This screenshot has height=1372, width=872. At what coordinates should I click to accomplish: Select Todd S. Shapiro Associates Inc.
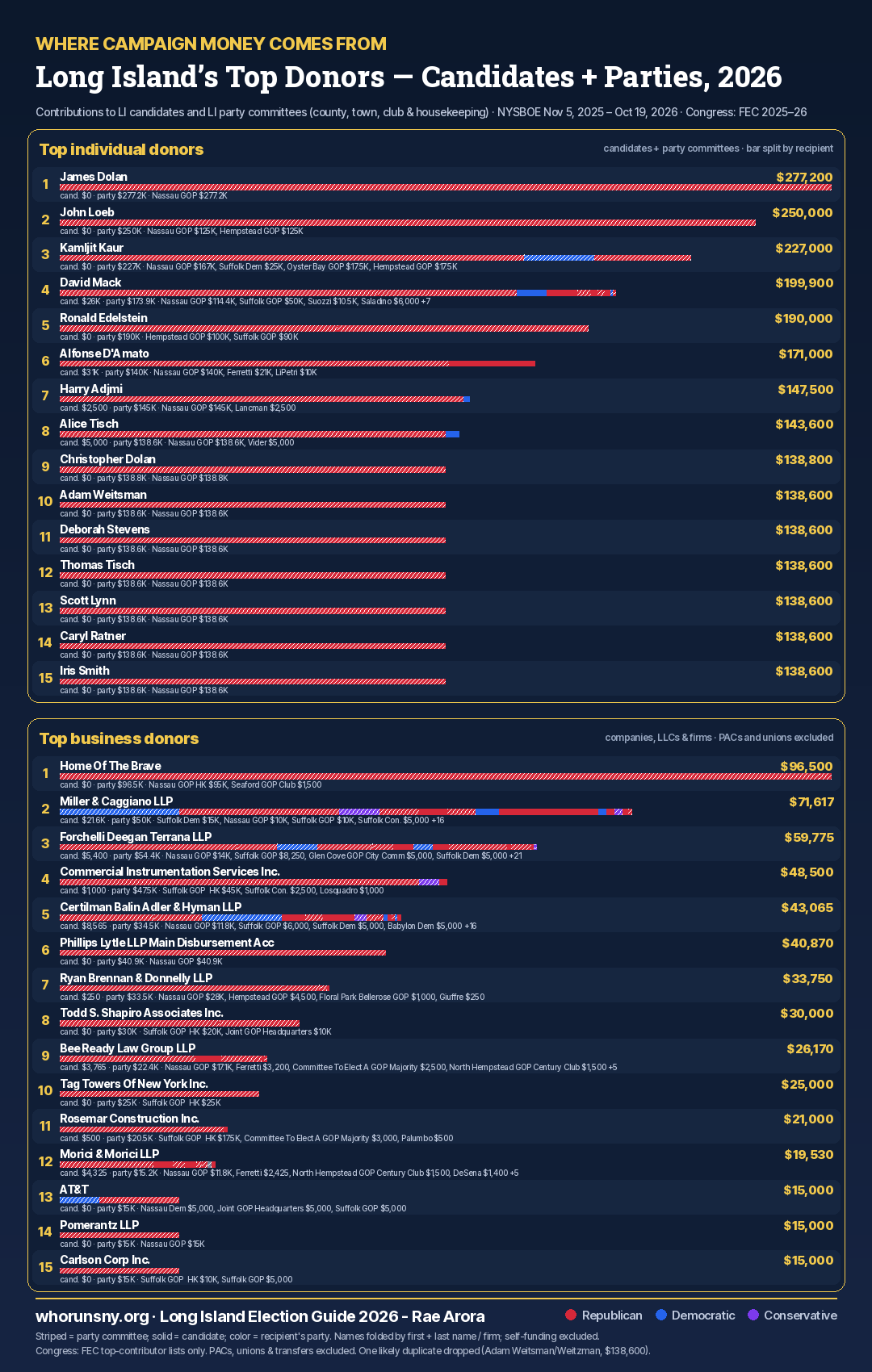(x=141, y=1013)
